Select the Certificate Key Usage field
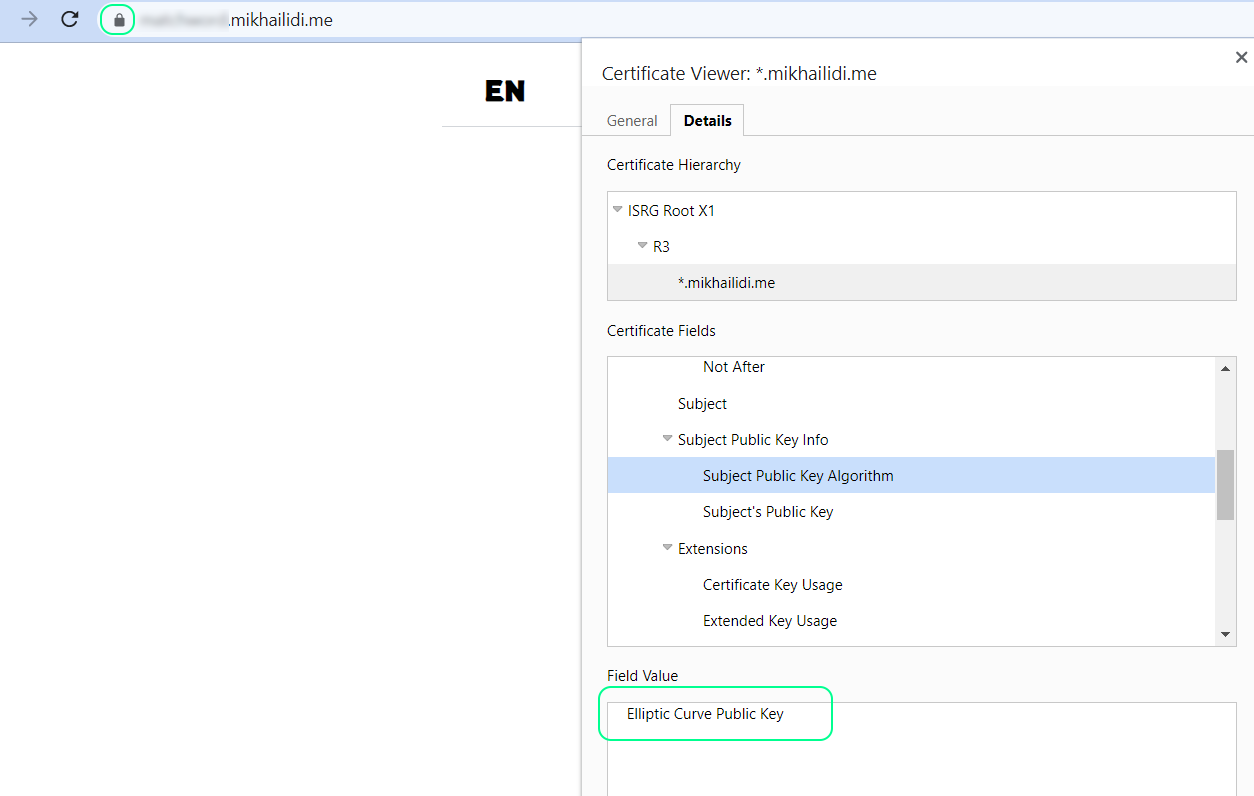Image resolution: width=1254 pixels, height=796 pixels. pyautogui.click(x=772, y=585)
